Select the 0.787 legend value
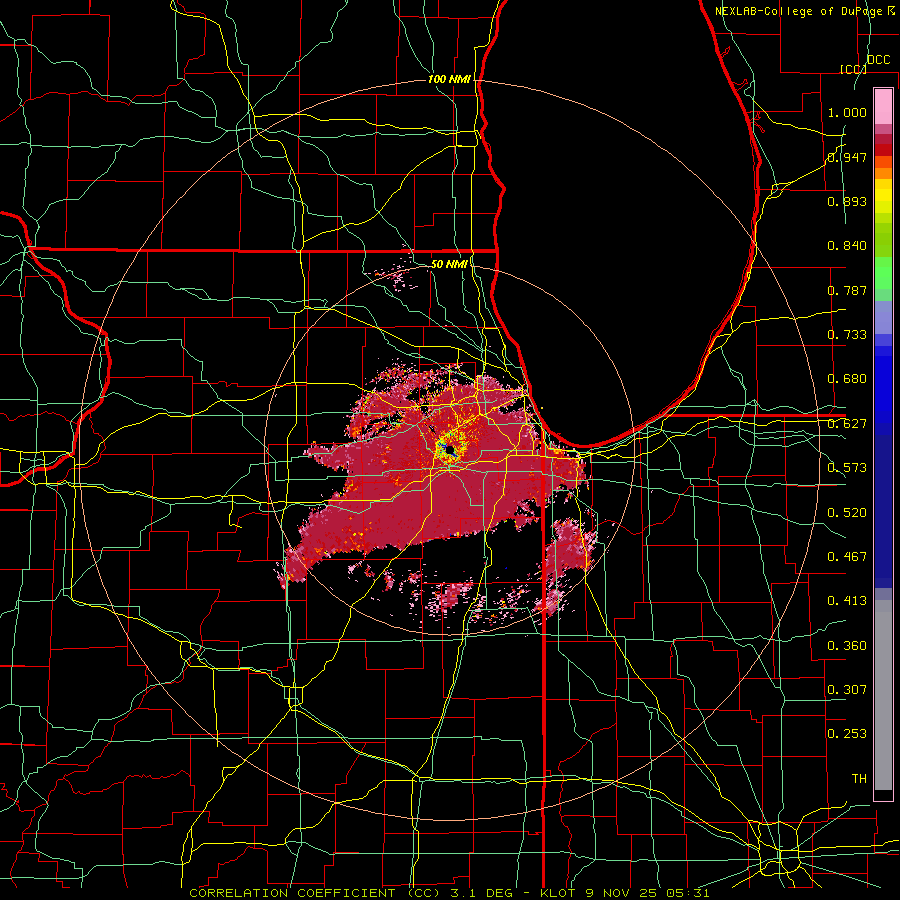The image size is (900, 900). click(x=847, y=290)
